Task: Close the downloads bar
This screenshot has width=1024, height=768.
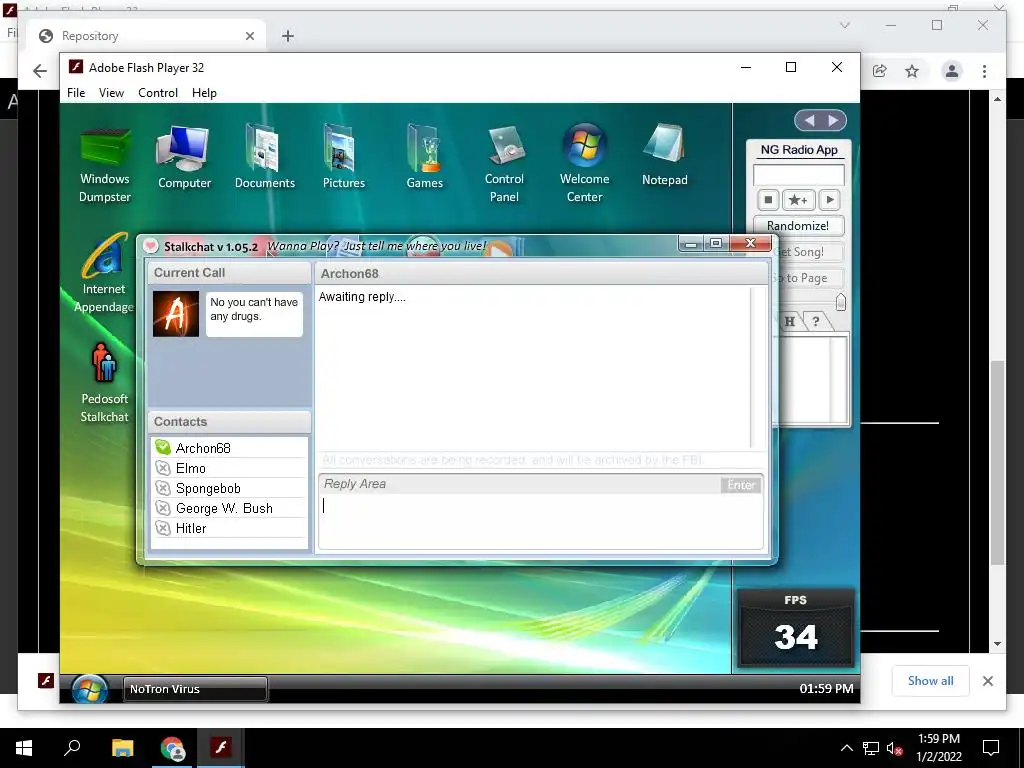Action: (x=987, y=681)
